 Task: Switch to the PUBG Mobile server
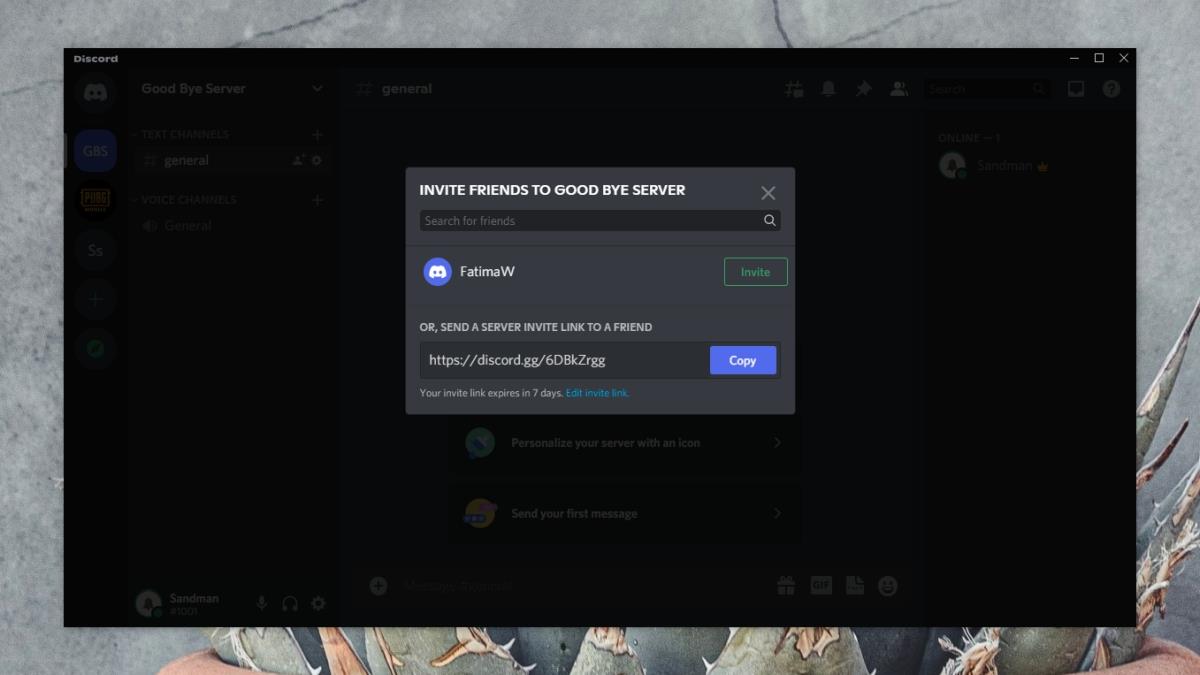coord(95,200)
